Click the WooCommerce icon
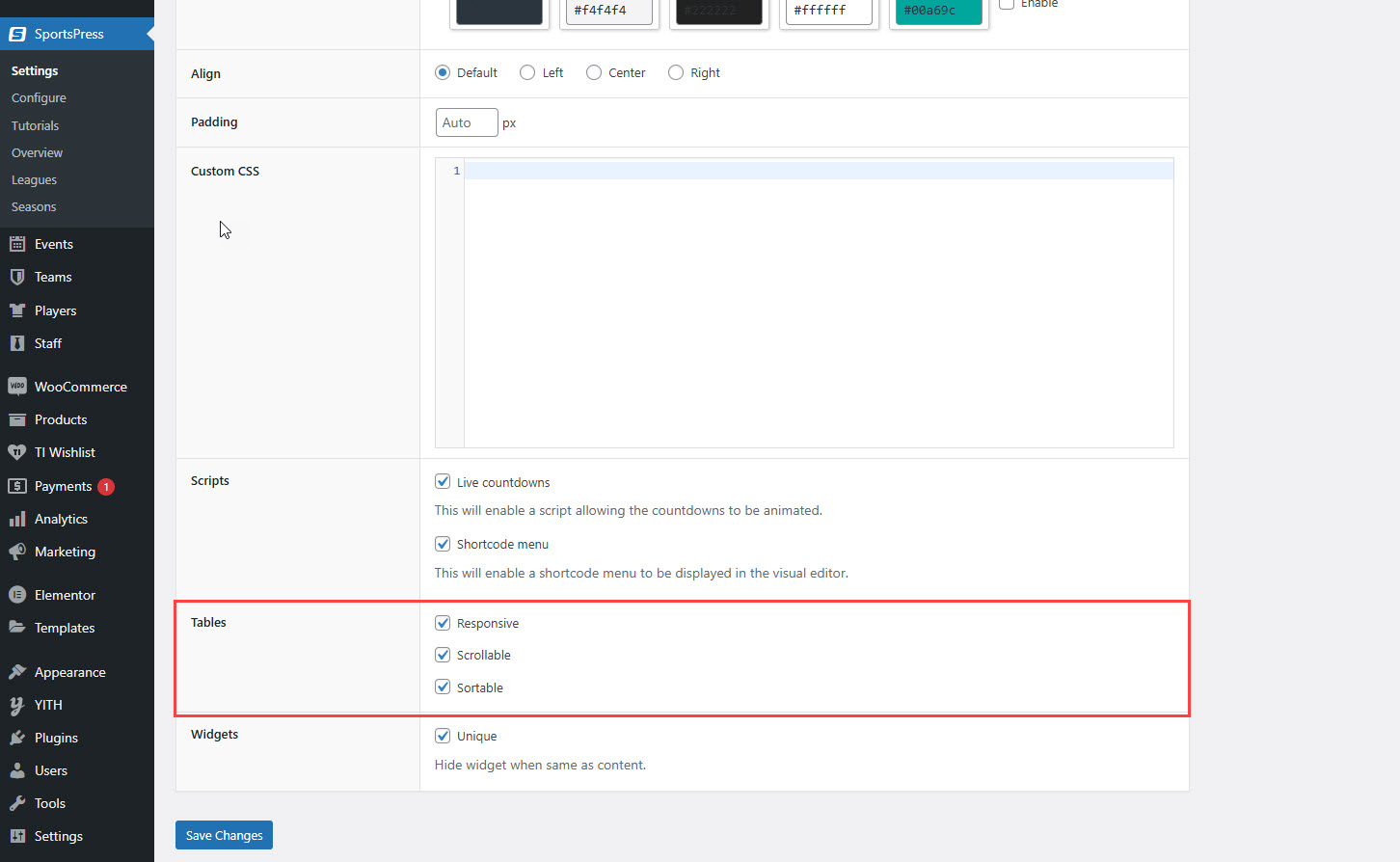Image resolution: width=1400 pixels, height=862 pixels. (x=17, y=387)
